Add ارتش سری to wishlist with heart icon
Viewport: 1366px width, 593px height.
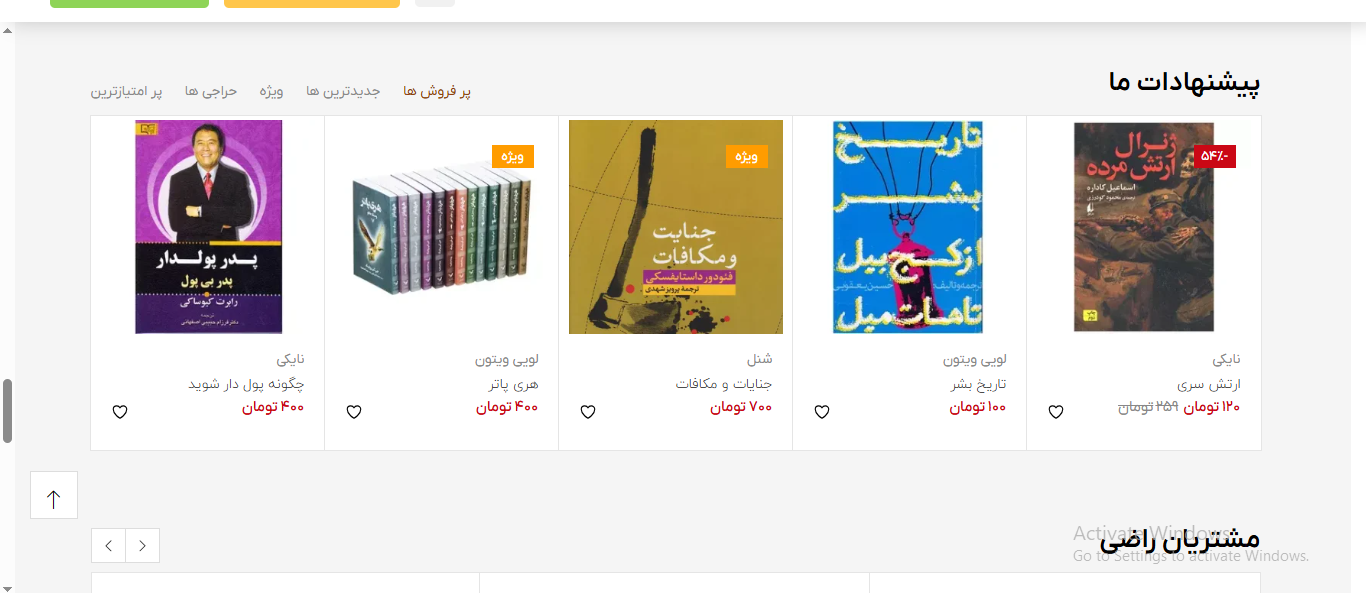tap(1055, 412)
